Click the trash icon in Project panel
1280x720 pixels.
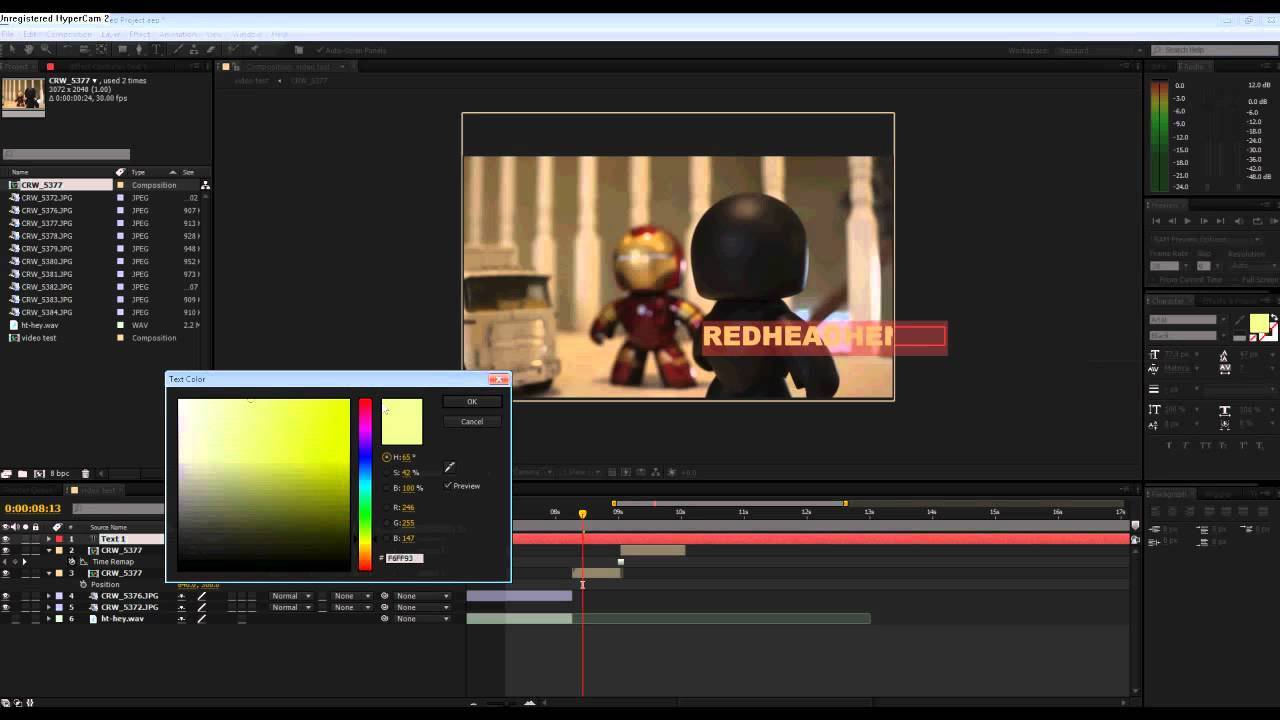85,474
